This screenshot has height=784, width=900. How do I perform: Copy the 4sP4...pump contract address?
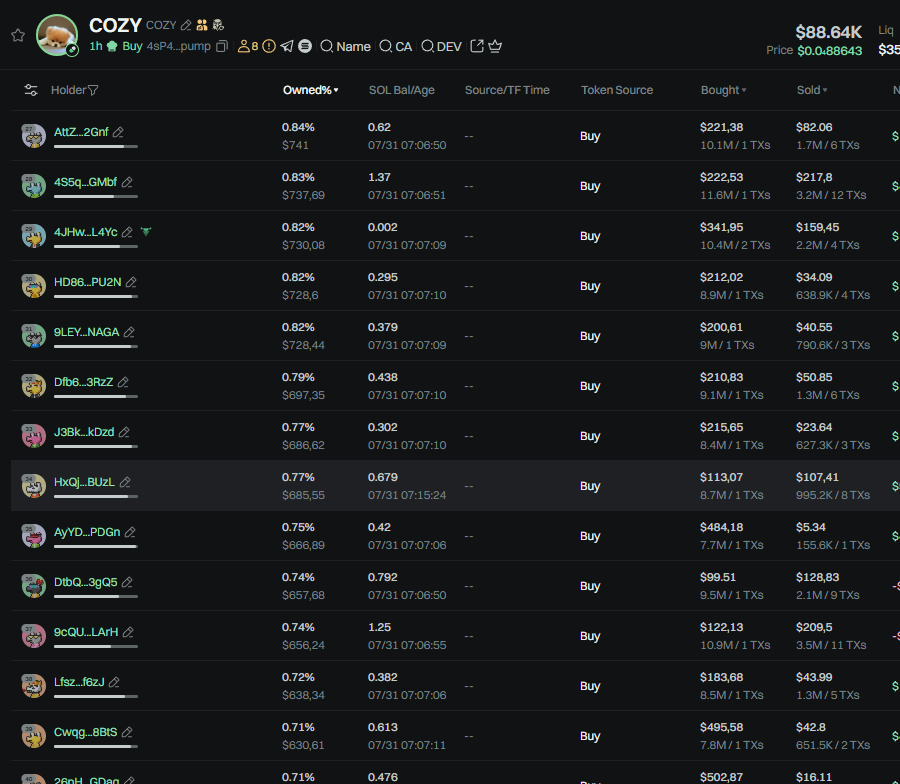pos(222,46)
